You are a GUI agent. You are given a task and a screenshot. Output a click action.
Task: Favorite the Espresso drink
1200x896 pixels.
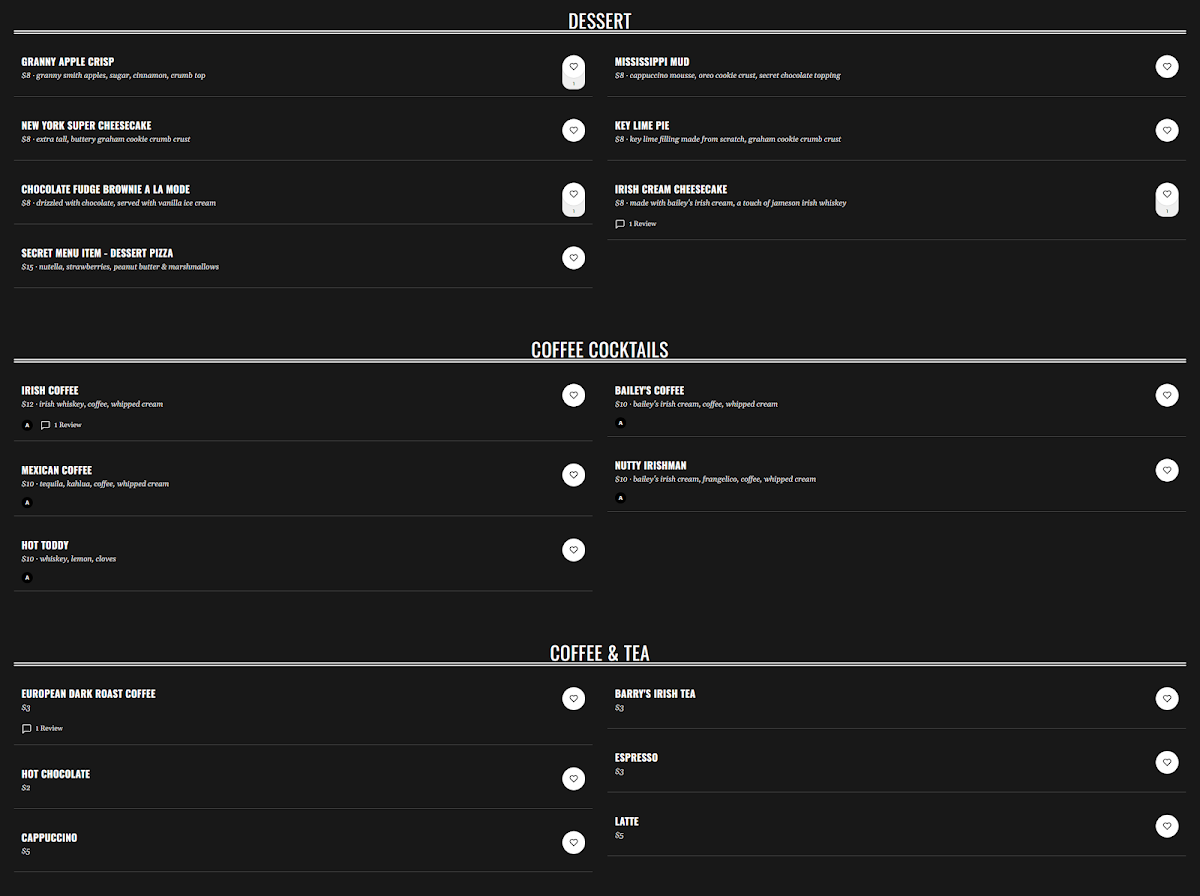(1167, 763)
